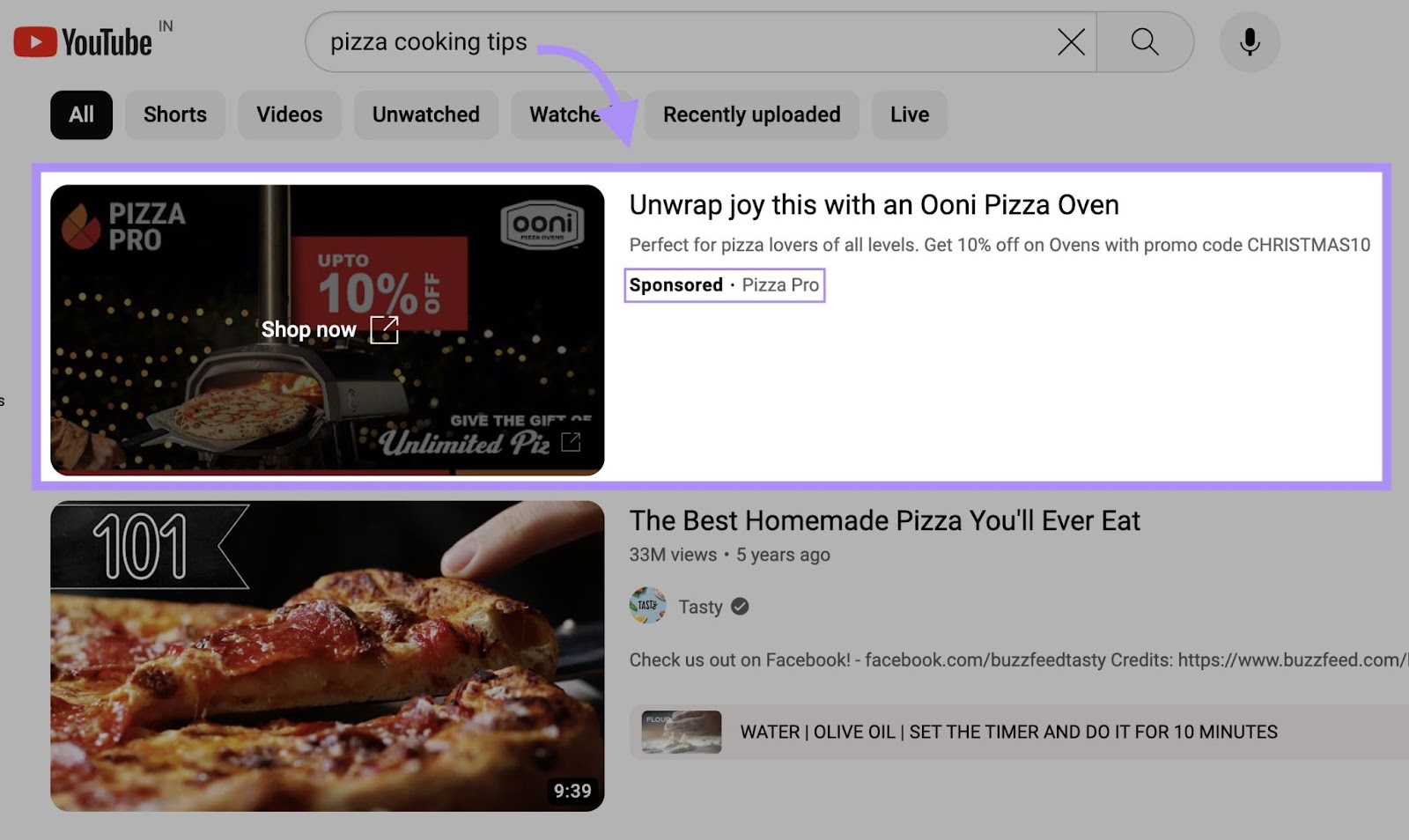
Task: Clear the search query using the X icon
Action: point(1069,41)
